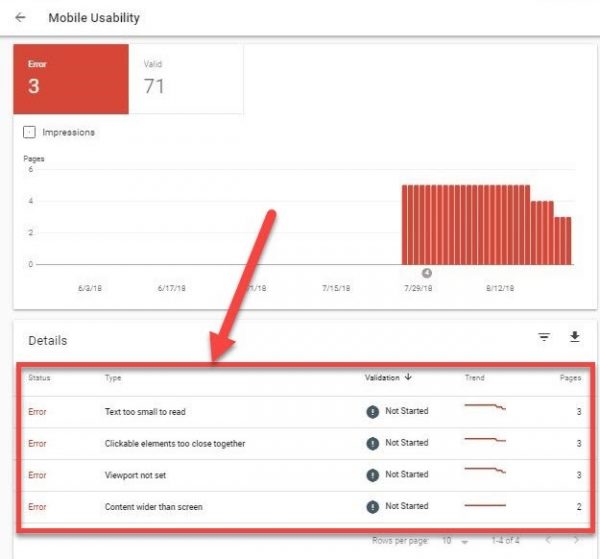Click trend sparkline for Content wider than screen
This screenshot has width=600, height=559.
point(485,505)
